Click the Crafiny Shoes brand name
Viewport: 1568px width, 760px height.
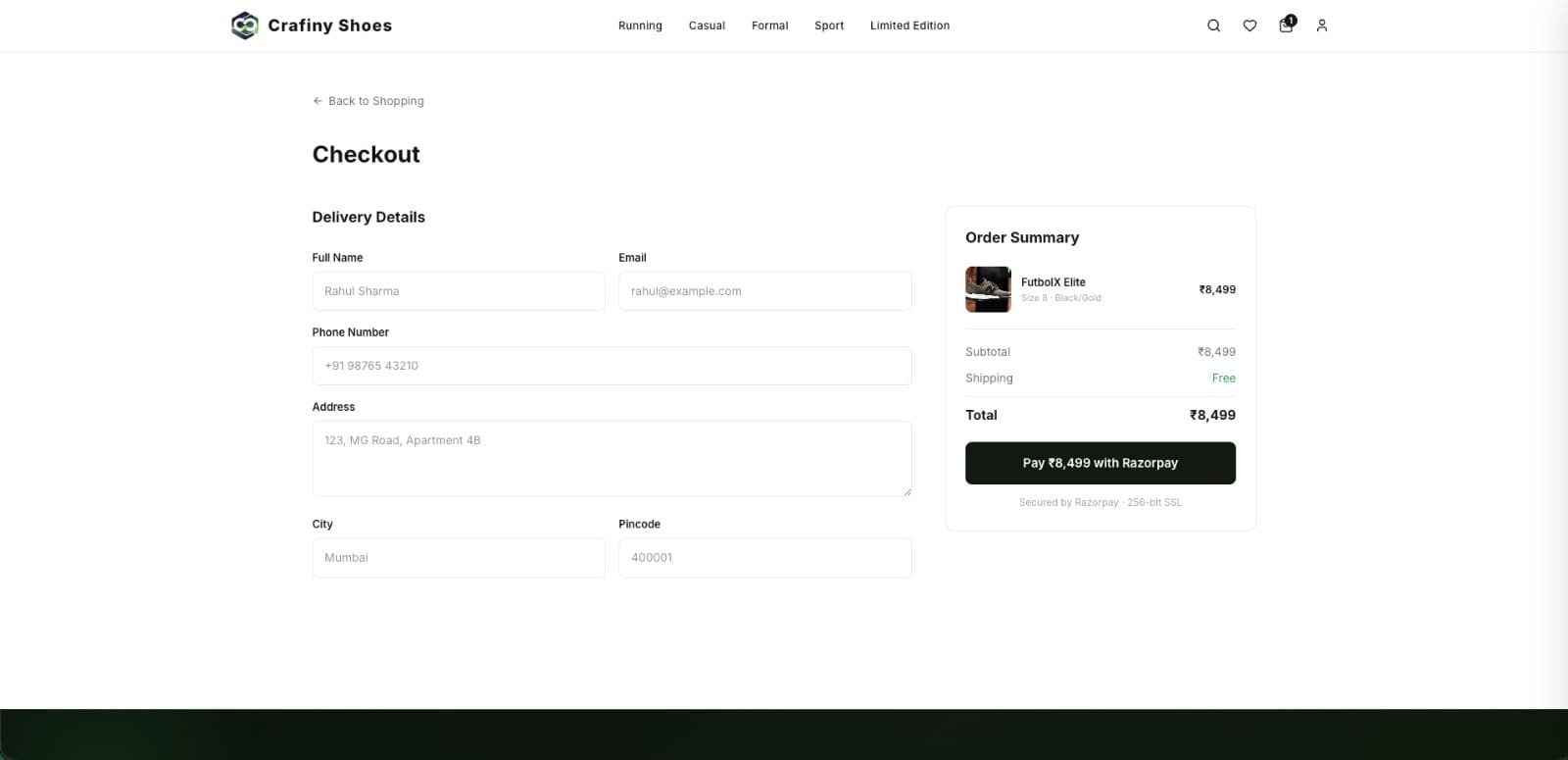(329, 25)
